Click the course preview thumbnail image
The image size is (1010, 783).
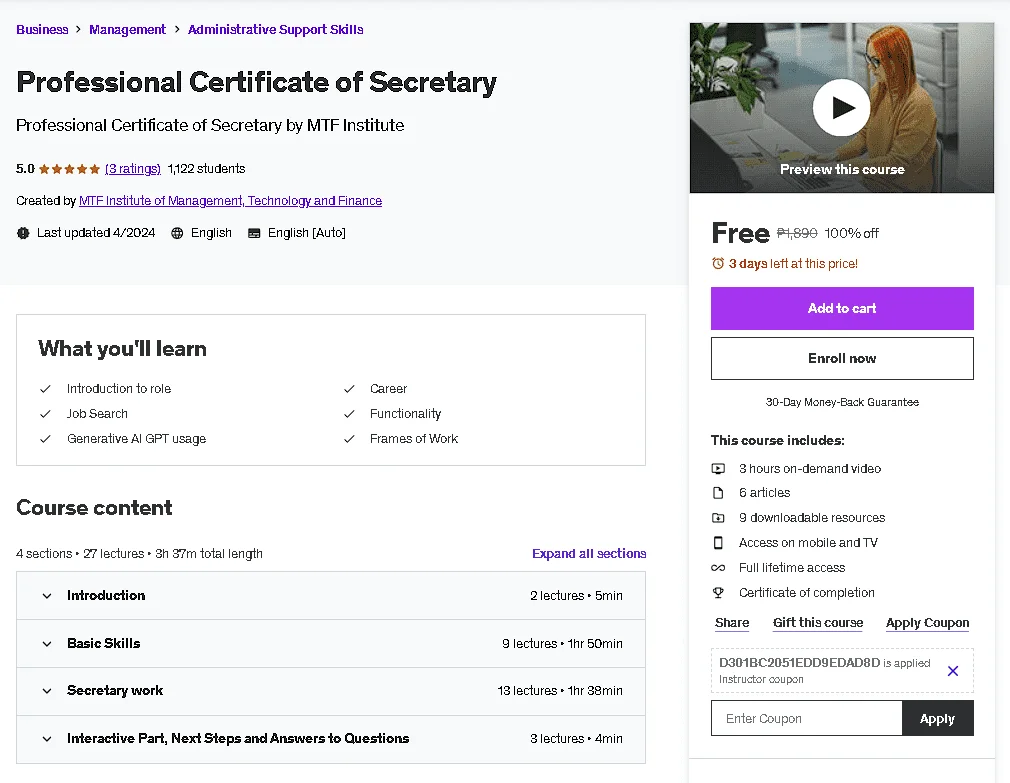tap(841, 108)
